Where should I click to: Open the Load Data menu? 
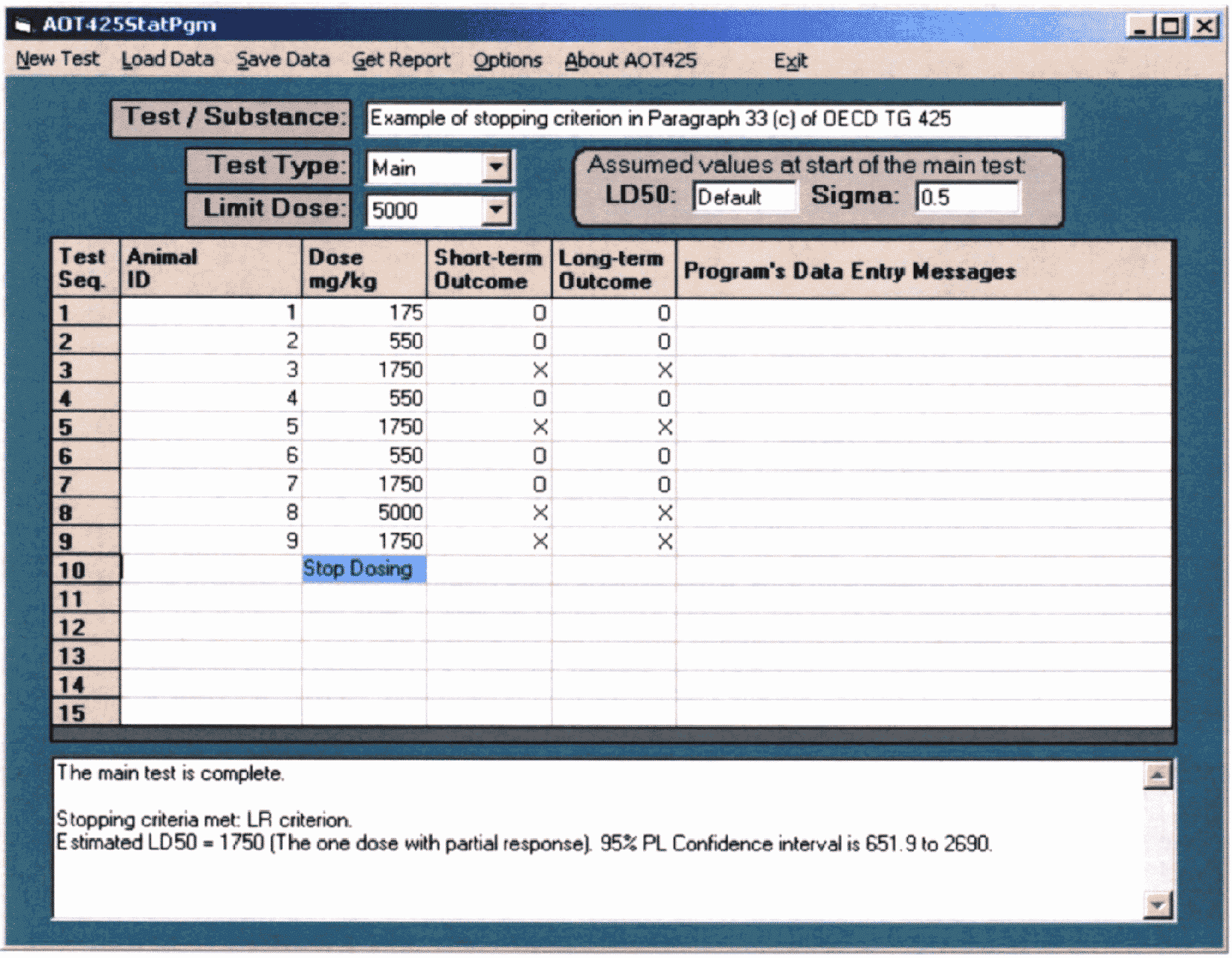167,59
